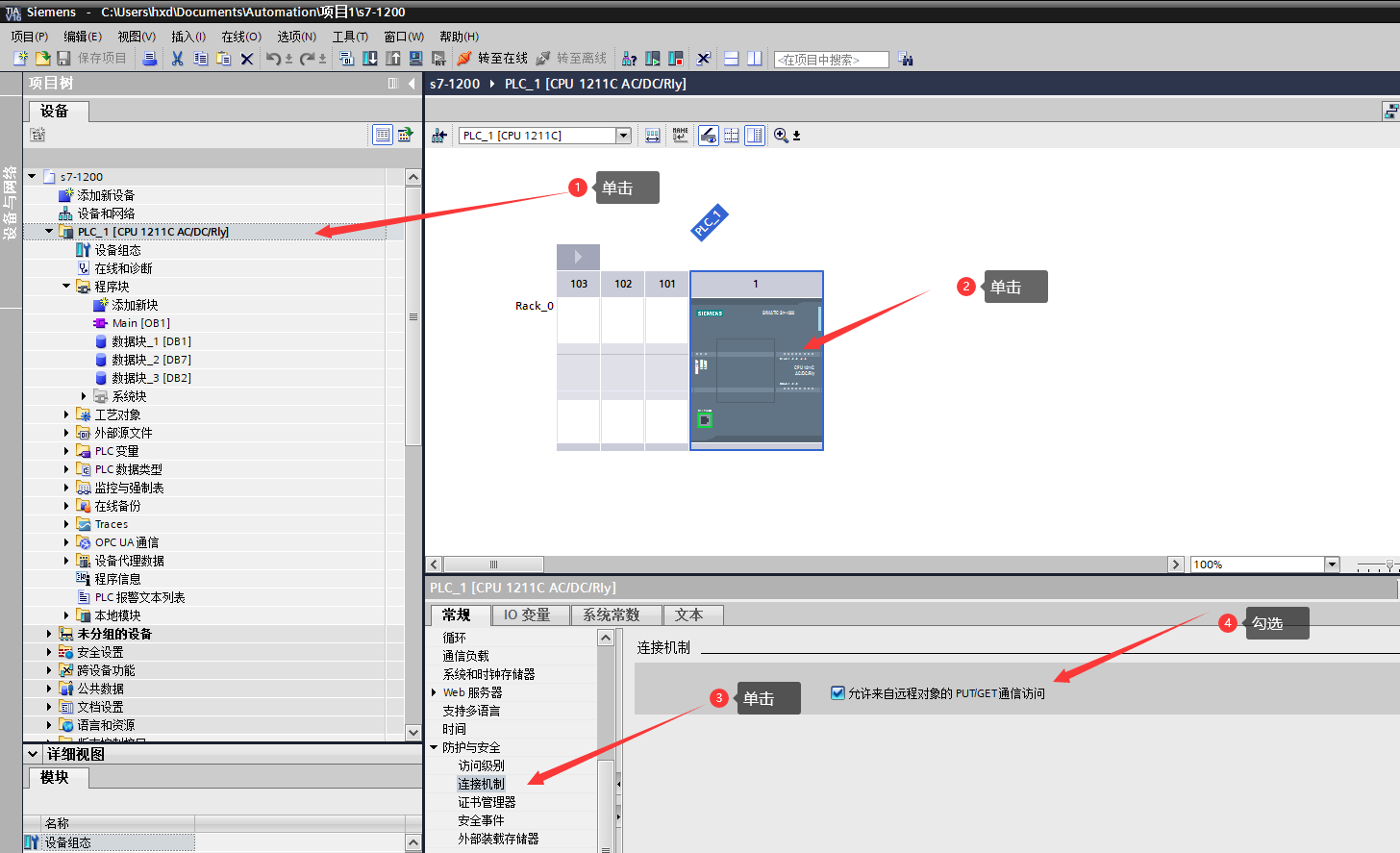Screen dimensions: 1400x853
Task: Click the start runtime RT icon
Action: (x=438, y=59)
